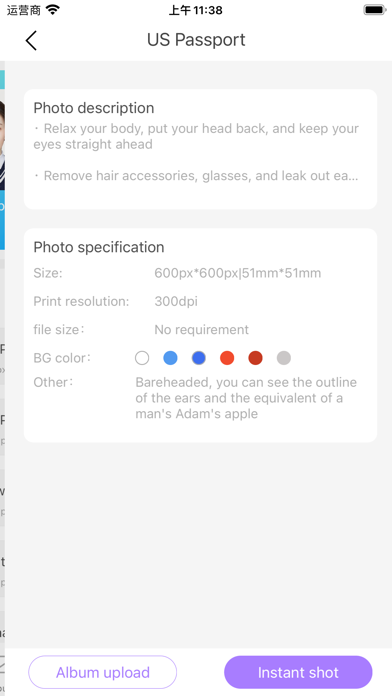Viewport: 392px width, 696px height.
Task: Pick the royal blue background swatch
Action: coord(199,358)
